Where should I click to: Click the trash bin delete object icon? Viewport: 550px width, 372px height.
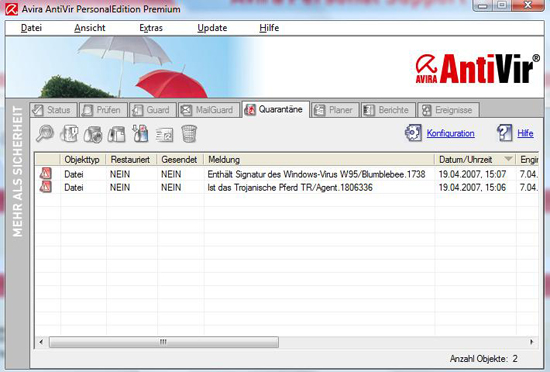189,134
